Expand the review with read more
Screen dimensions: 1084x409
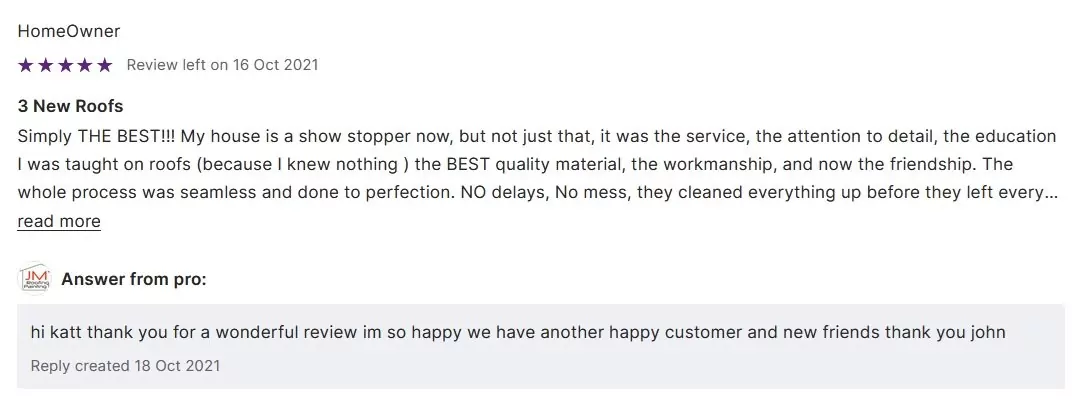tap(59, 221)
